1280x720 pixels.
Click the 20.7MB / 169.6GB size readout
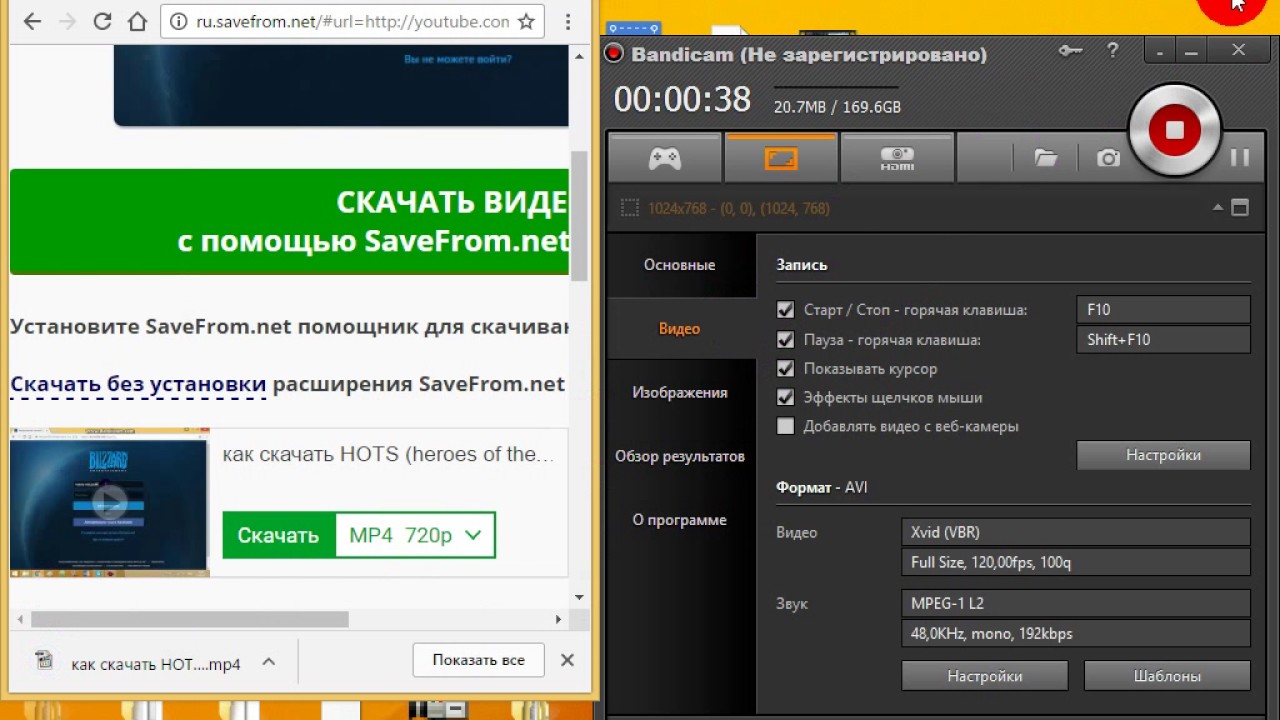click(837, 107)
